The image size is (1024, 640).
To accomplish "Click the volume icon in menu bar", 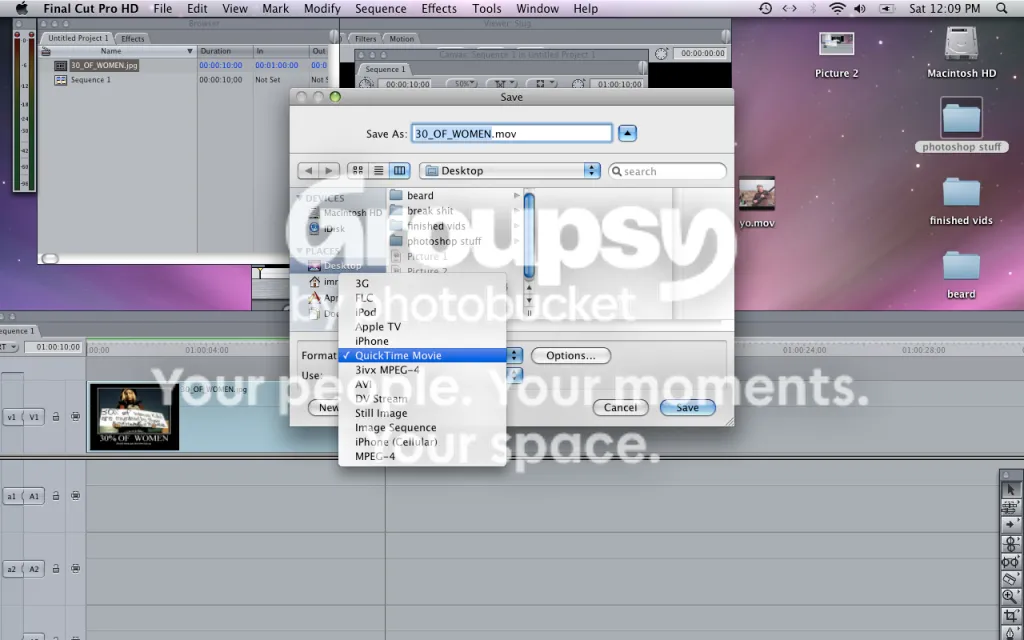I will 860,8.
